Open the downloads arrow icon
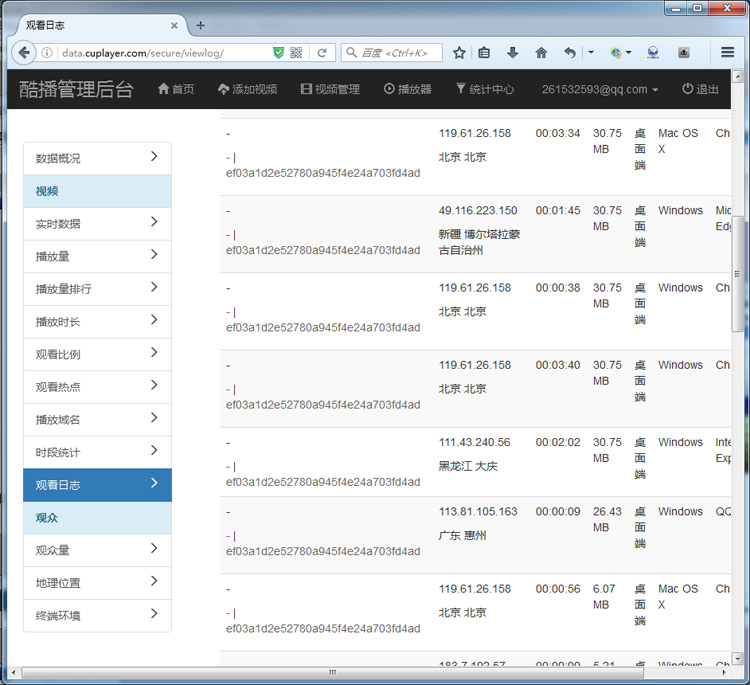 512,53
